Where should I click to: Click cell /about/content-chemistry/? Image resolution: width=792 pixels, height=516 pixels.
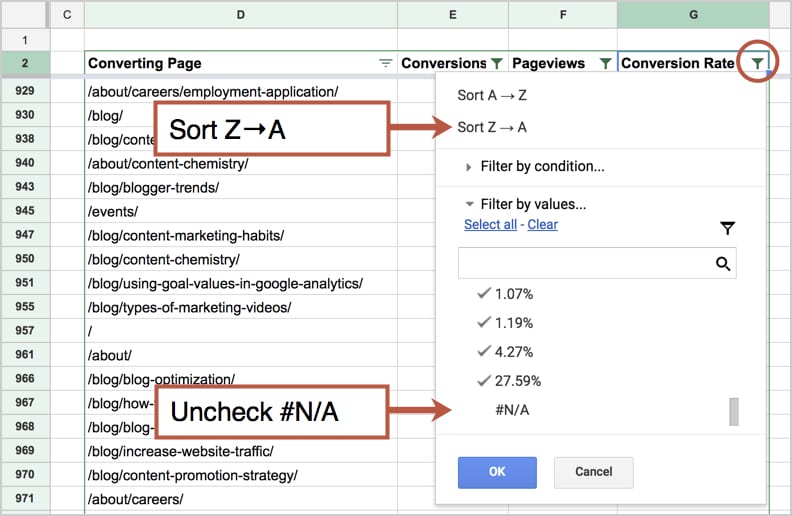[241, 164]
